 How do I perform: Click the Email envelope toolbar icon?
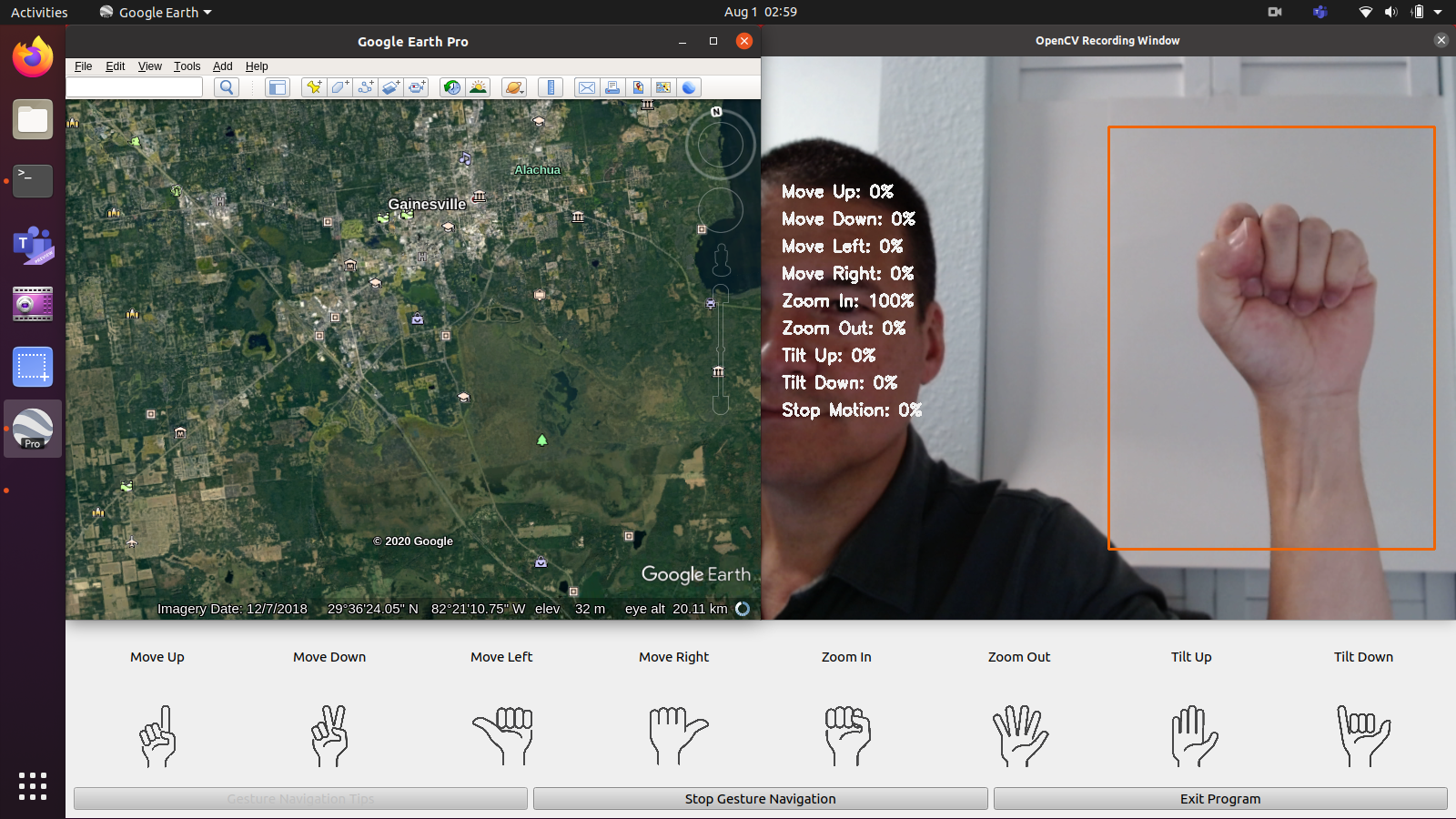pos(587,87)
